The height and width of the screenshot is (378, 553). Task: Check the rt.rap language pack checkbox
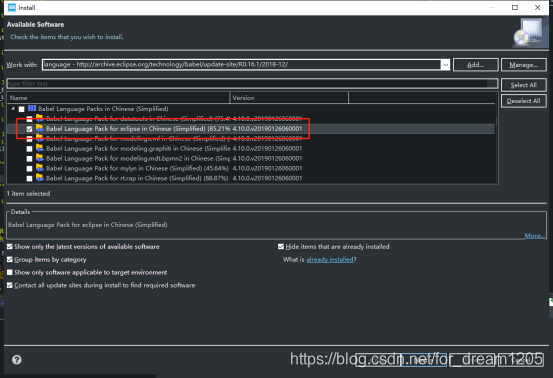[29, 178]
